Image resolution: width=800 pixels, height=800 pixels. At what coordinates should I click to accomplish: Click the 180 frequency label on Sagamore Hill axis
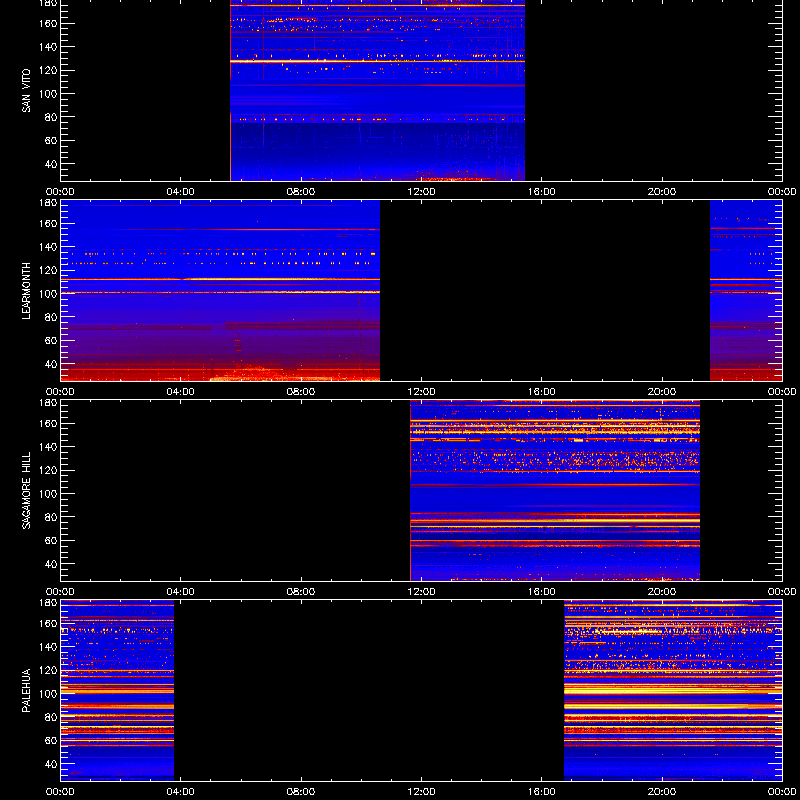[x=50, y=403]
